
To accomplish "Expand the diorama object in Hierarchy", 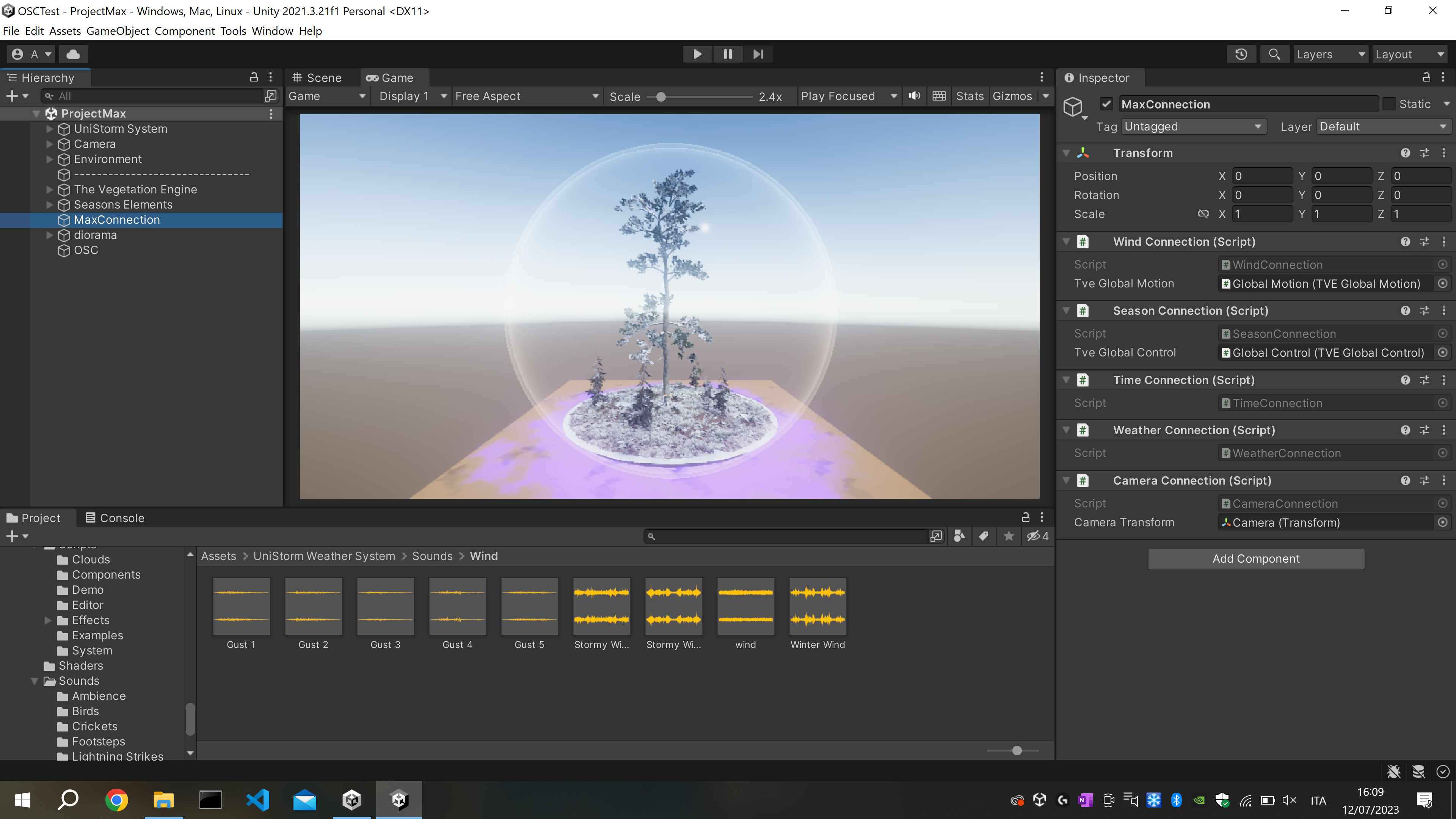I will [50, 235].
